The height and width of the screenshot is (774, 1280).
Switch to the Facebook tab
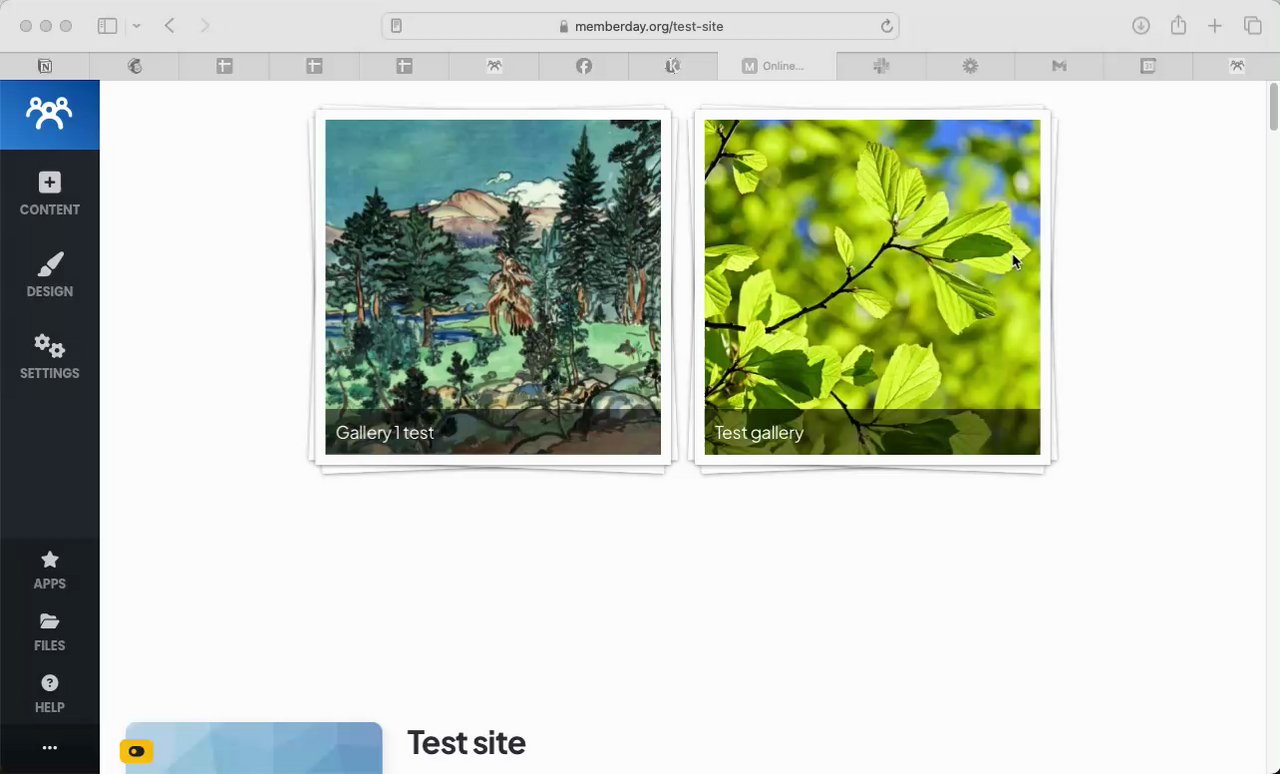584,66
